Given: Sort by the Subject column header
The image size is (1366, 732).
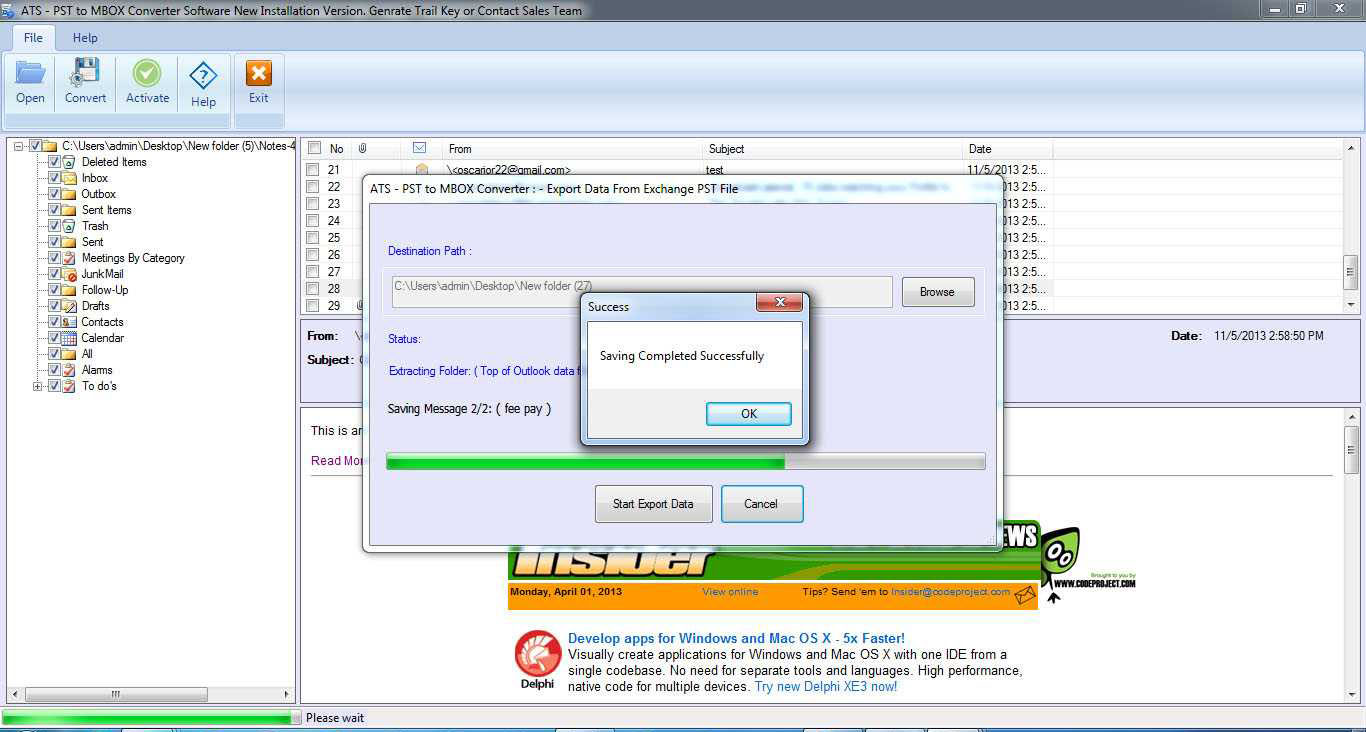Looking at the screenshot, I should coord(727,149).
